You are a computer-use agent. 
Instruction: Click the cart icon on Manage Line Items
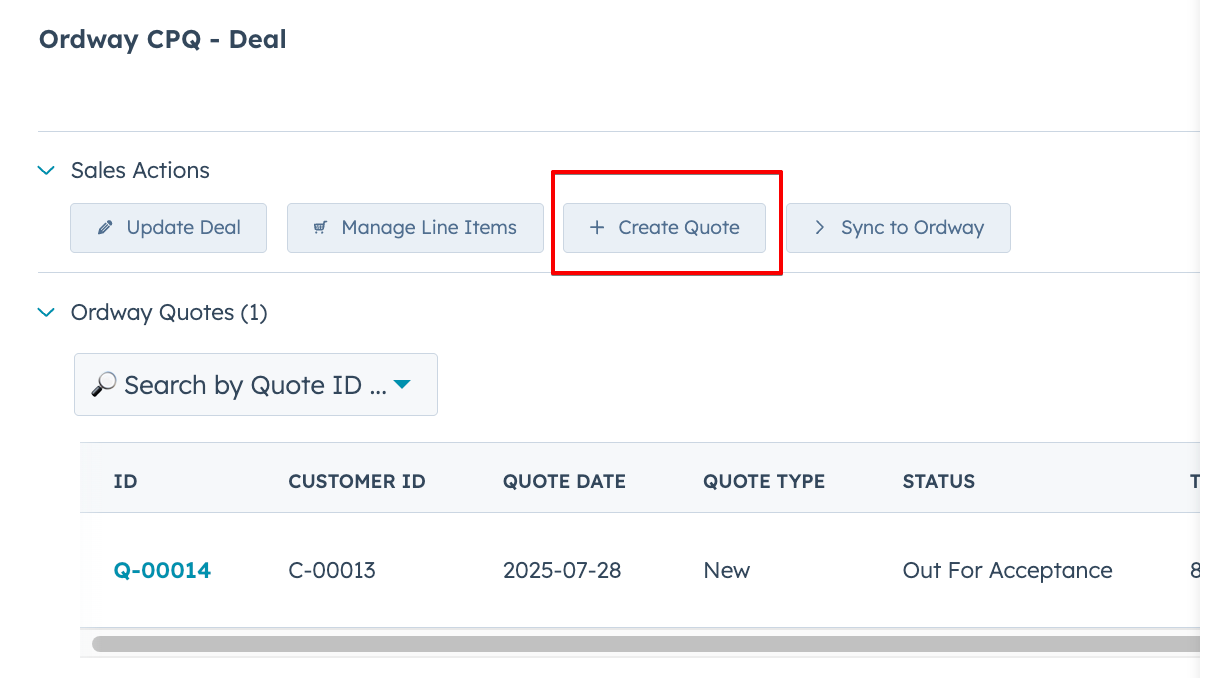[320, 228]
